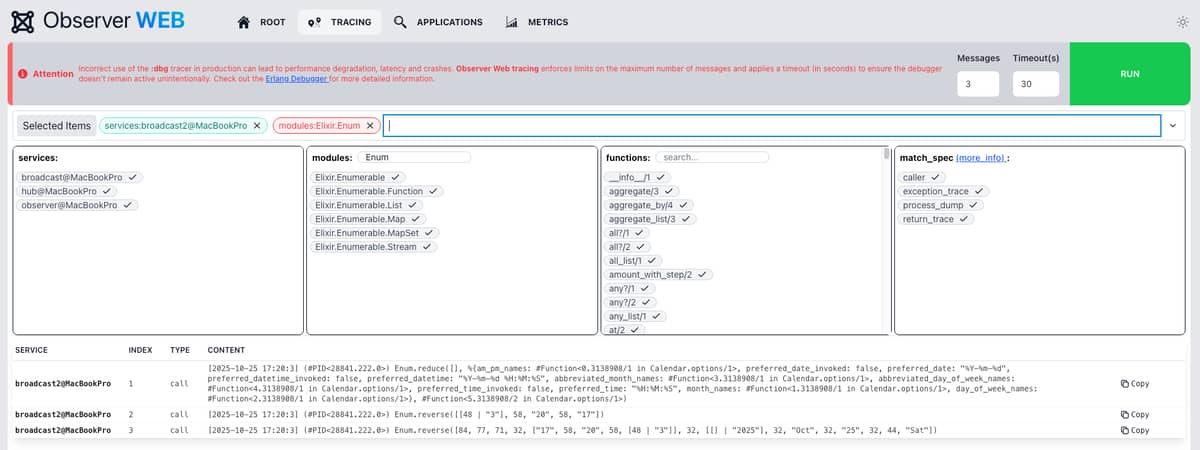The height and width of the screenshot is (450, 1200).
Task: Go to the Metrics tab
Action: 537,22
